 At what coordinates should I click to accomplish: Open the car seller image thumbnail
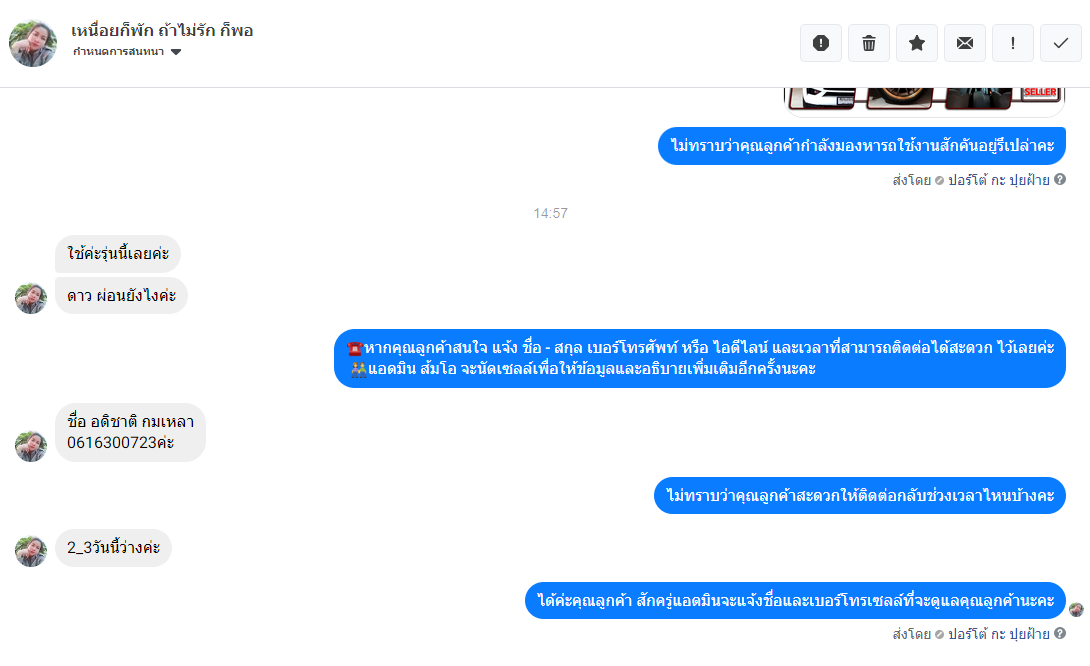tap(925, 99)
